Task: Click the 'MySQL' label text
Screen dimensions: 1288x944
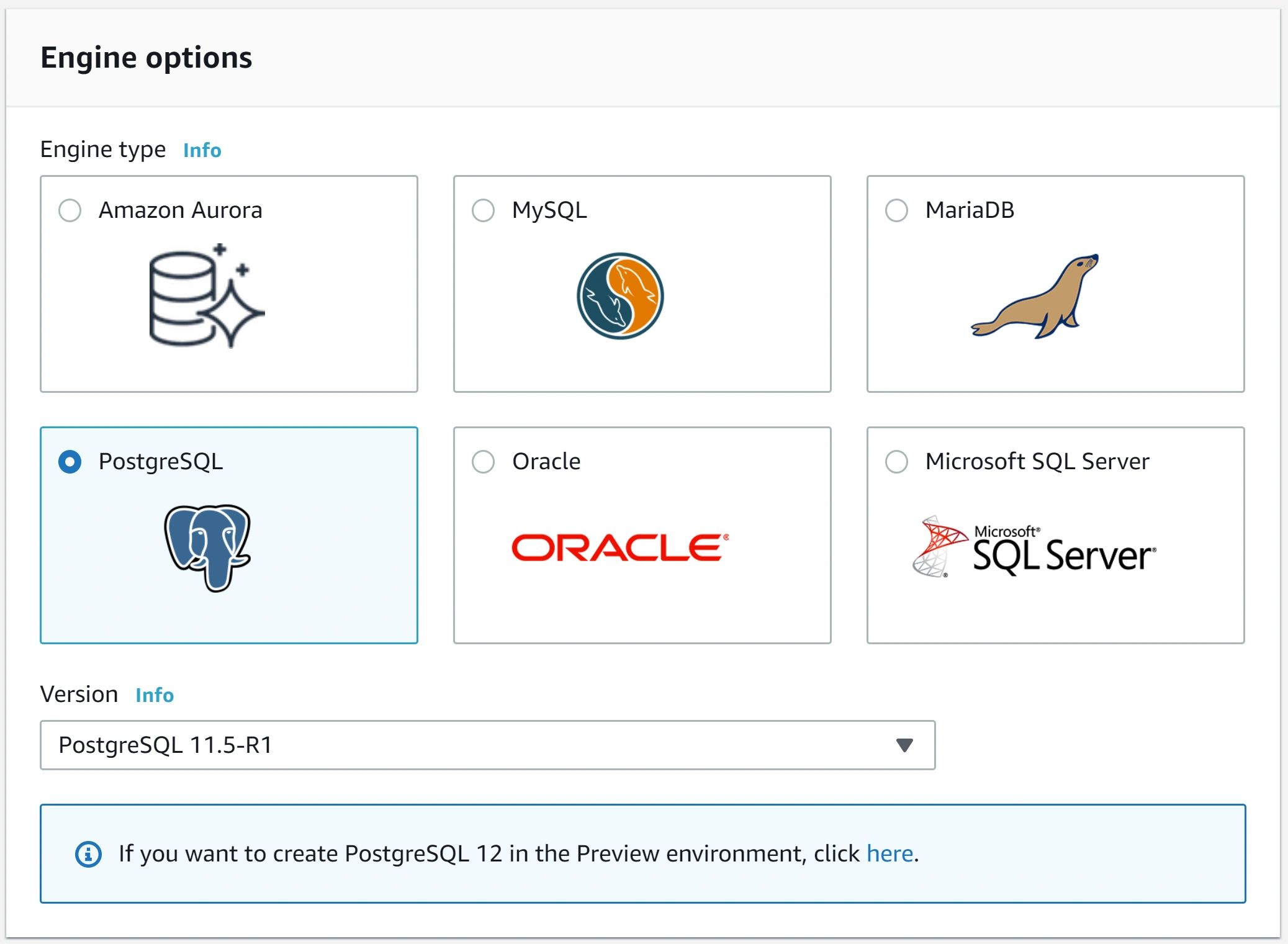Action: coord(549,210)
